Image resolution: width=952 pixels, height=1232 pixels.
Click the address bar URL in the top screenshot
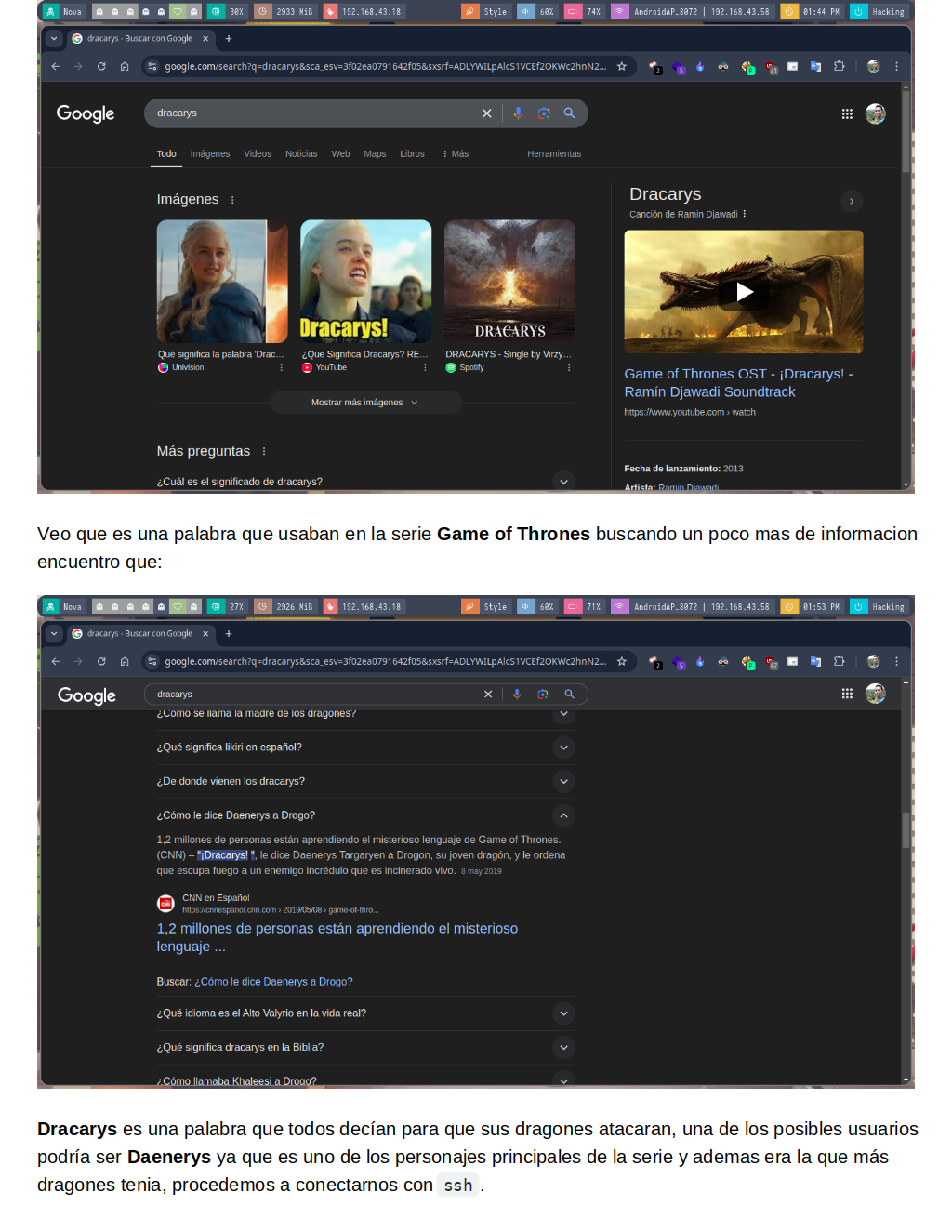pyautogui.click(x=385, y=66)
